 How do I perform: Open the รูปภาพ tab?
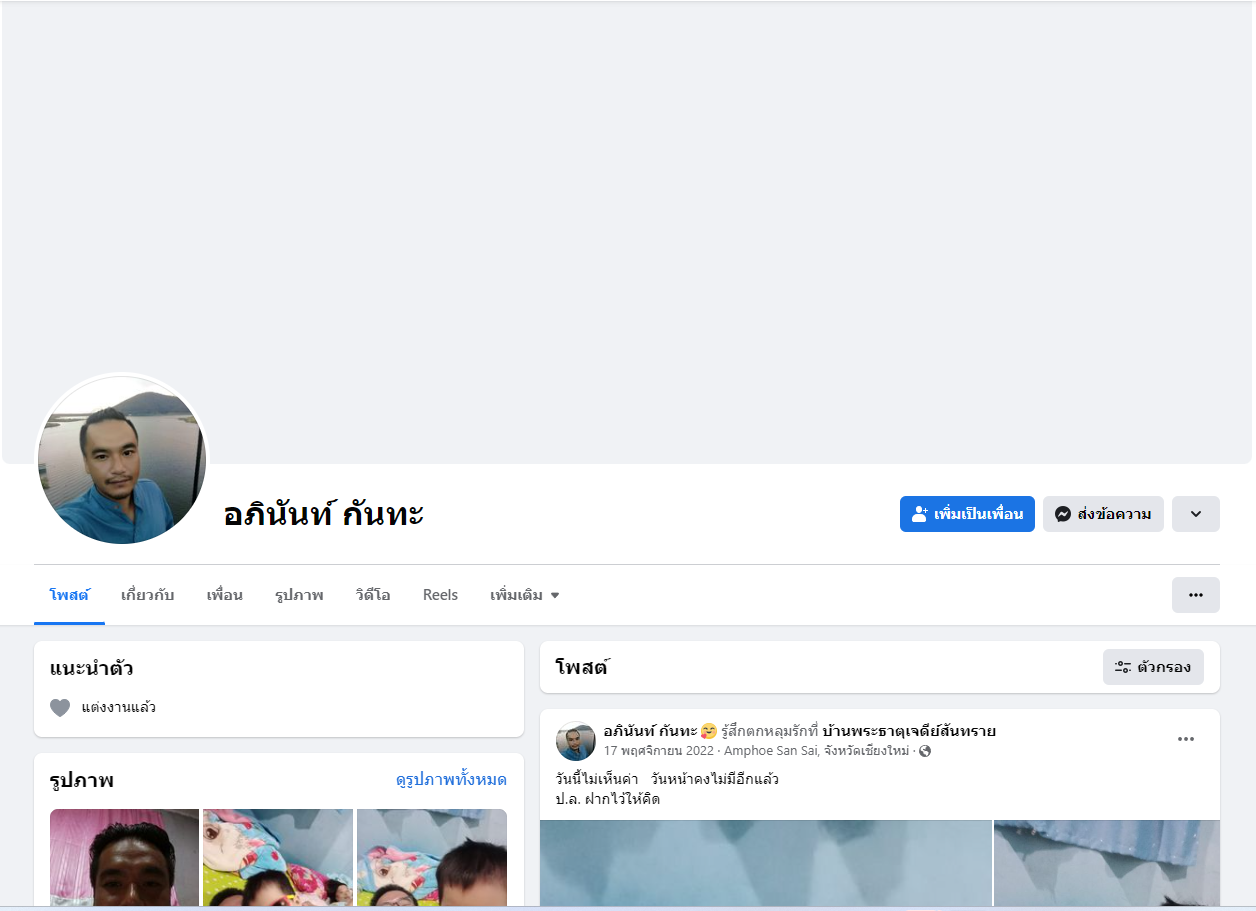299,595
